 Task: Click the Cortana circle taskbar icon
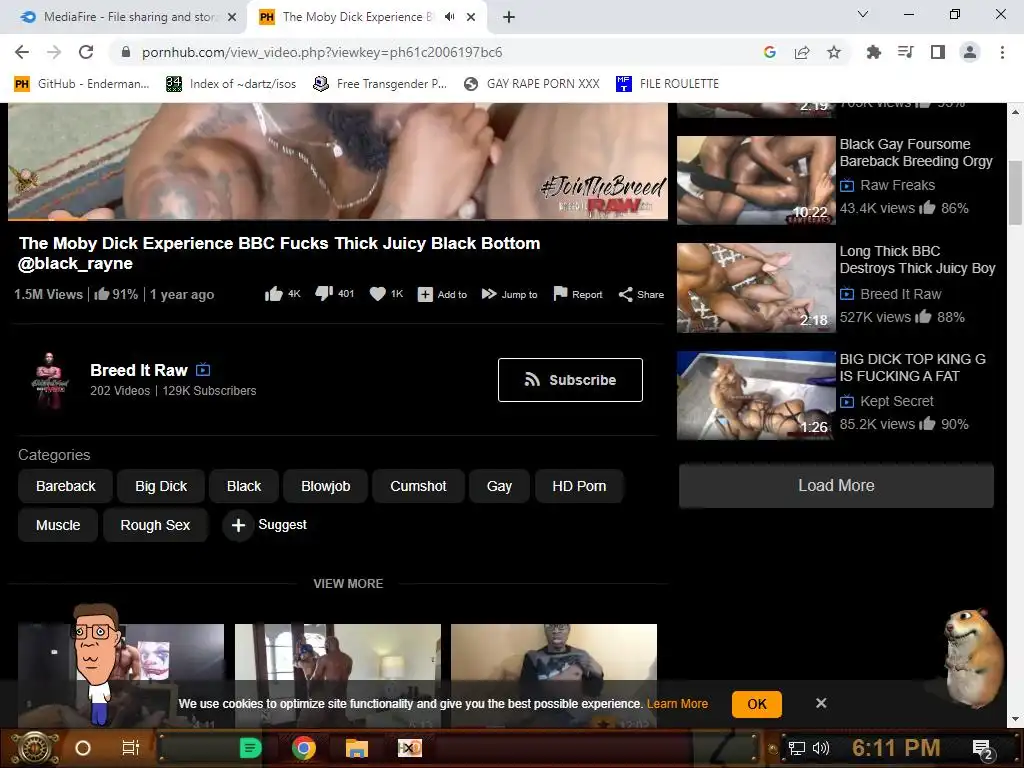[83, 748]
